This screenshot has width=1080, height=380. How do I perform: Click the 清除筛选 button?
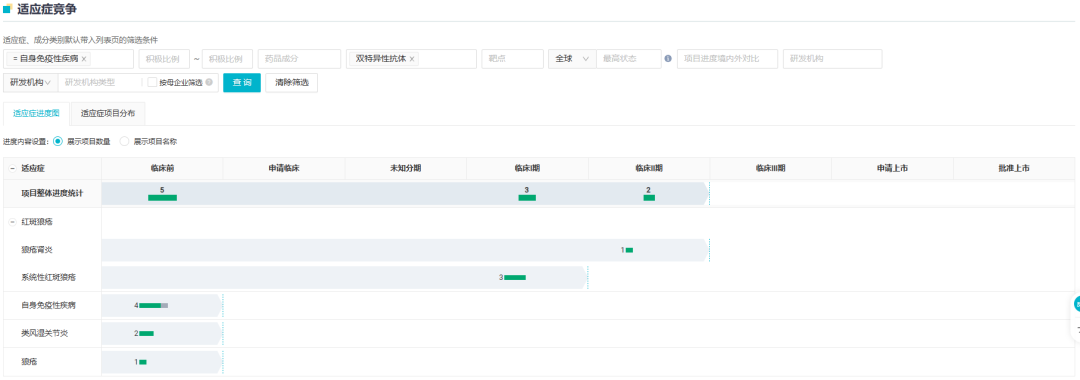(291, 83)
